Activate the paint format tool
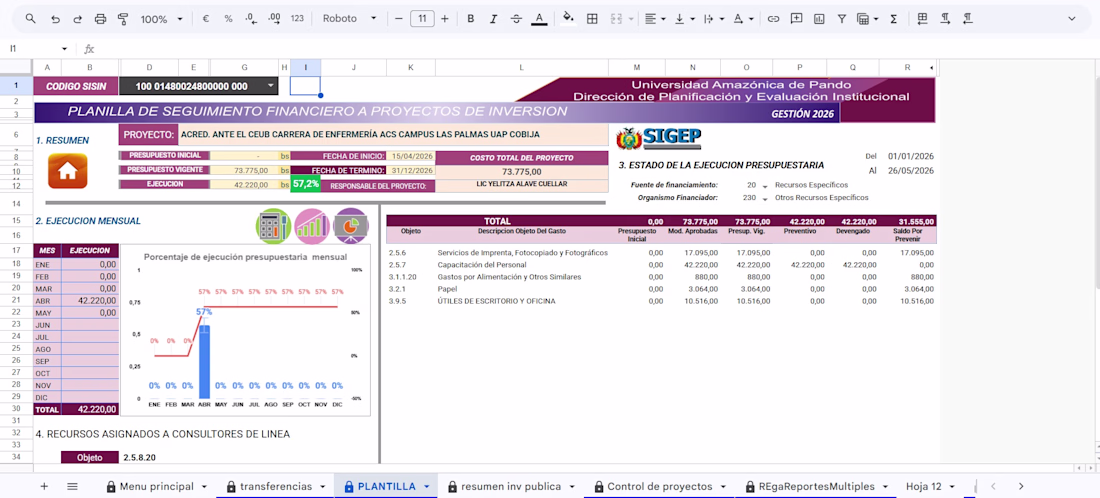 [x=123, y=19]
